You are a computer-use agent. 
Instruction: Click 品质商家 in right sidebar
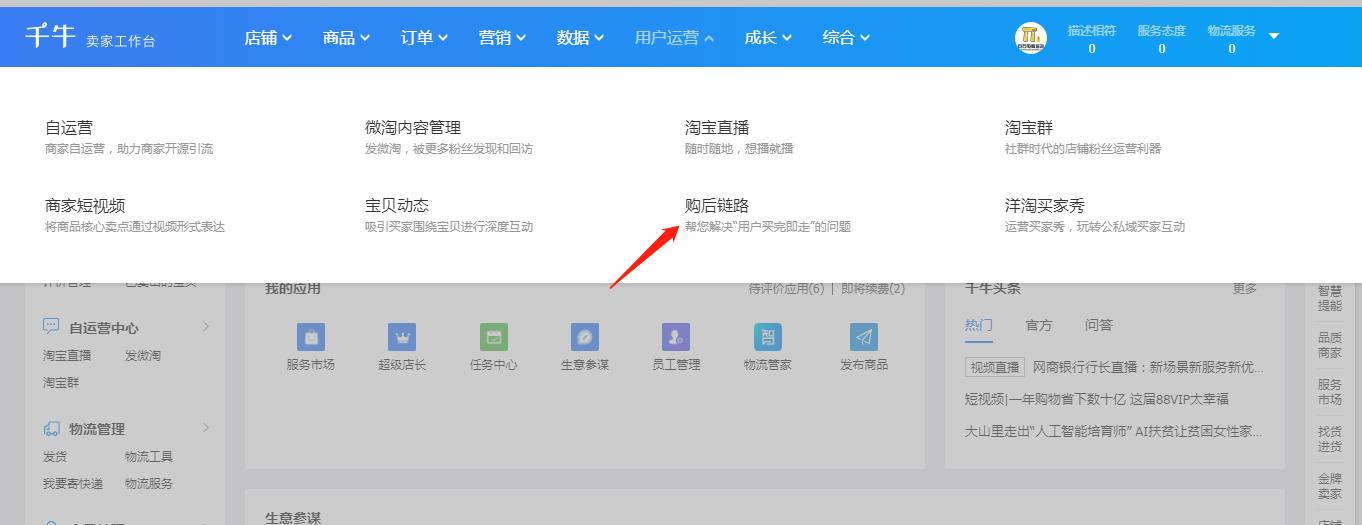pyautogui.click(x=1330, y=345)
